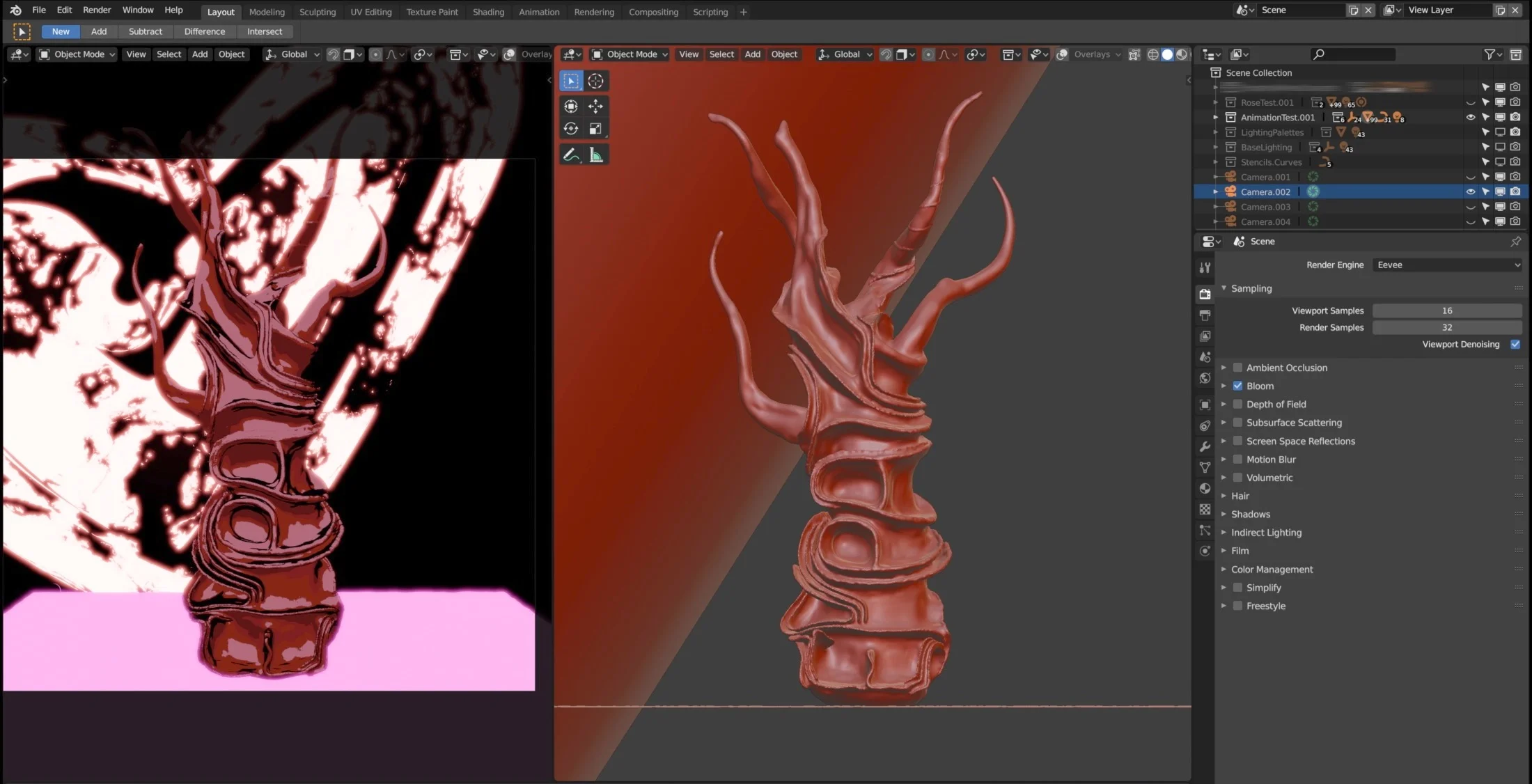Click the Viewport Samples value field

click(1447, 311)
